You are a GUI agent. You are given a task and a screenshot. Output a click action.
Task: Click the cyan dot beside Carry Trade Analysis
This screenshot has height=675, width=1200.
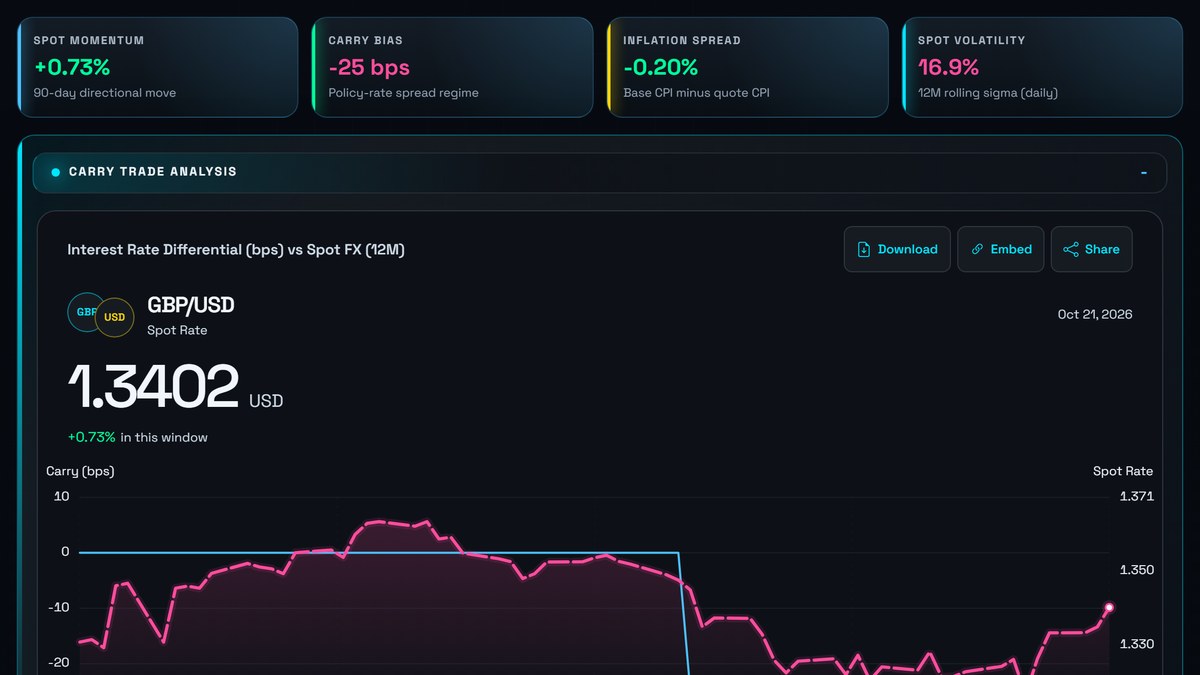click(x=56, y=172)
